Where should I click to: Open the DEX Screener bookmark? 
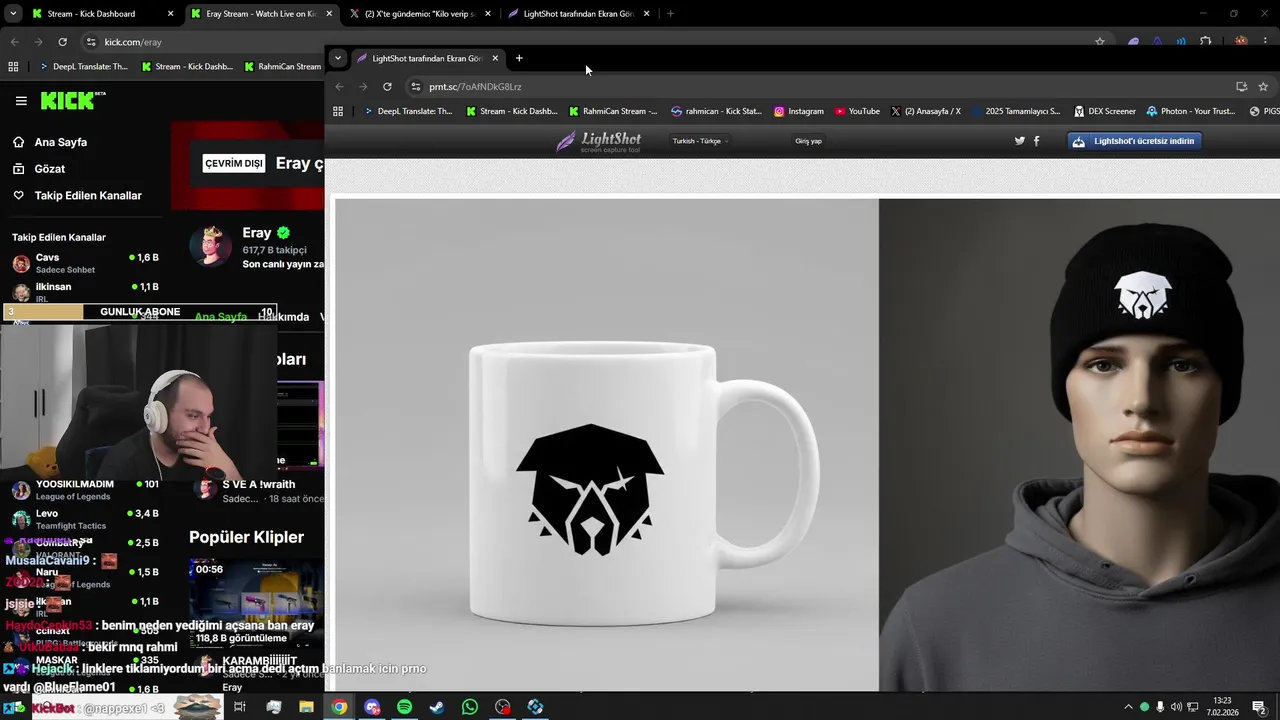pos(1105,111)
